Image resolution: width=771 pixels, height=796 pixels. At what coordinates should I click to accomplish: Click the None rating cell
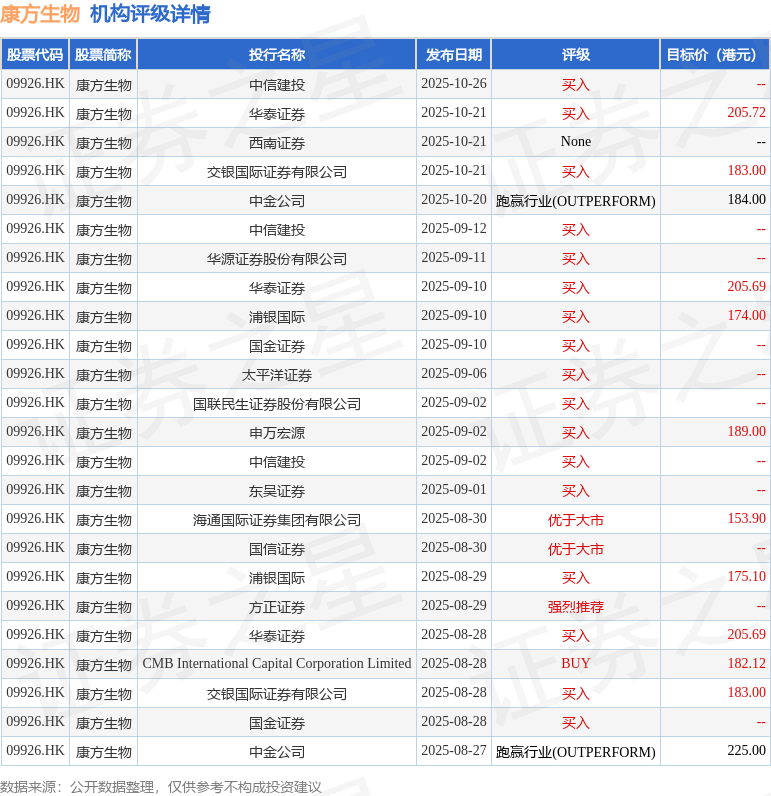pyautogui.click(x=576, y=142)
